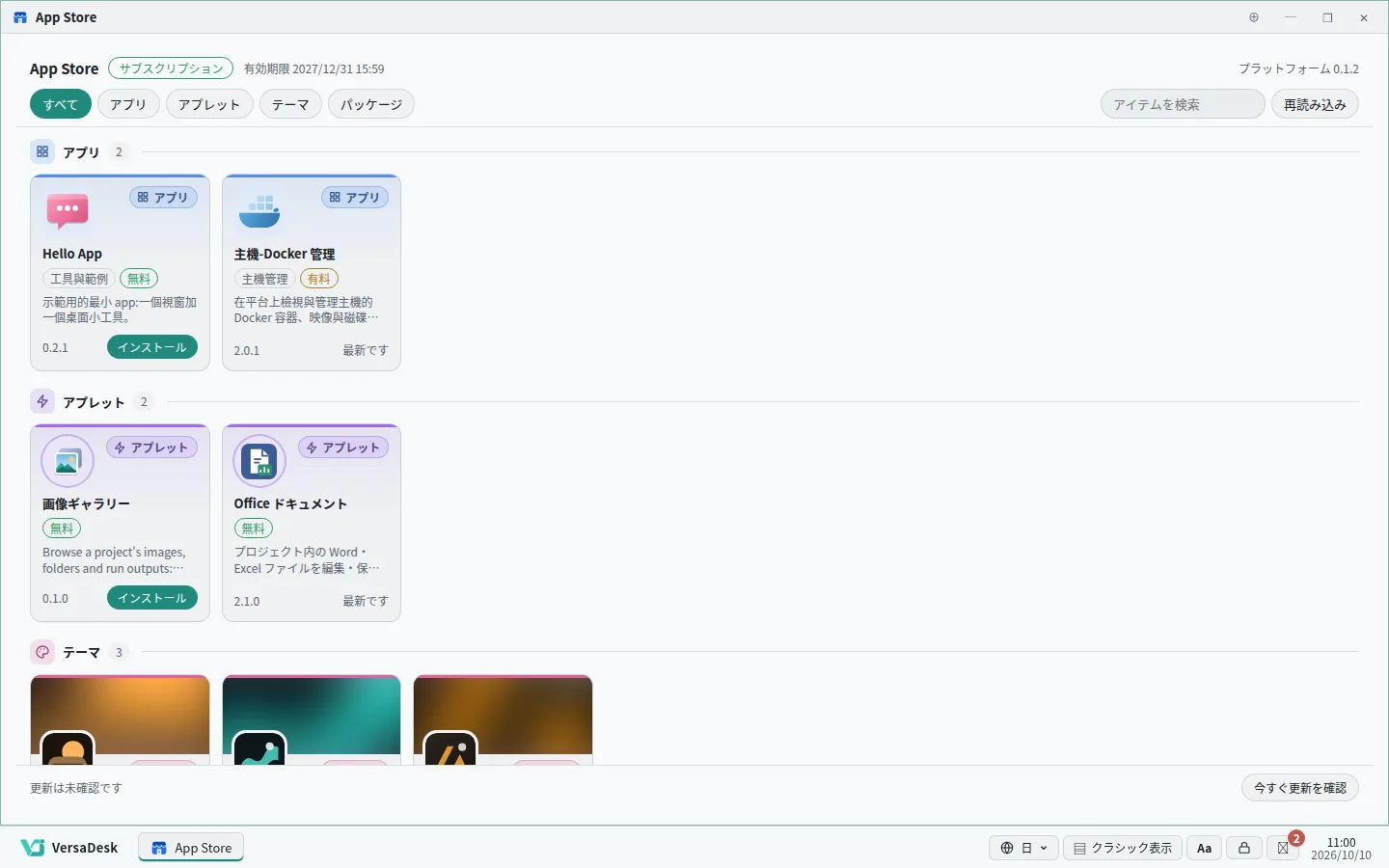The width and height of the screenshot is (1389, 868).
Task: Click the アプリ tag on Hello App card
Action: [163, 197]
